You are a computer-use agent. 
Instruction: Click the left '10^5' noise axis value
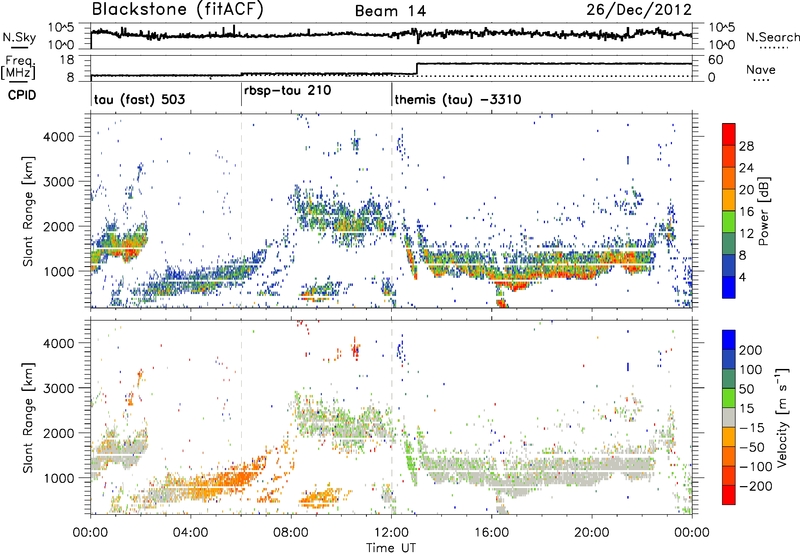click(x=61, y=28)
